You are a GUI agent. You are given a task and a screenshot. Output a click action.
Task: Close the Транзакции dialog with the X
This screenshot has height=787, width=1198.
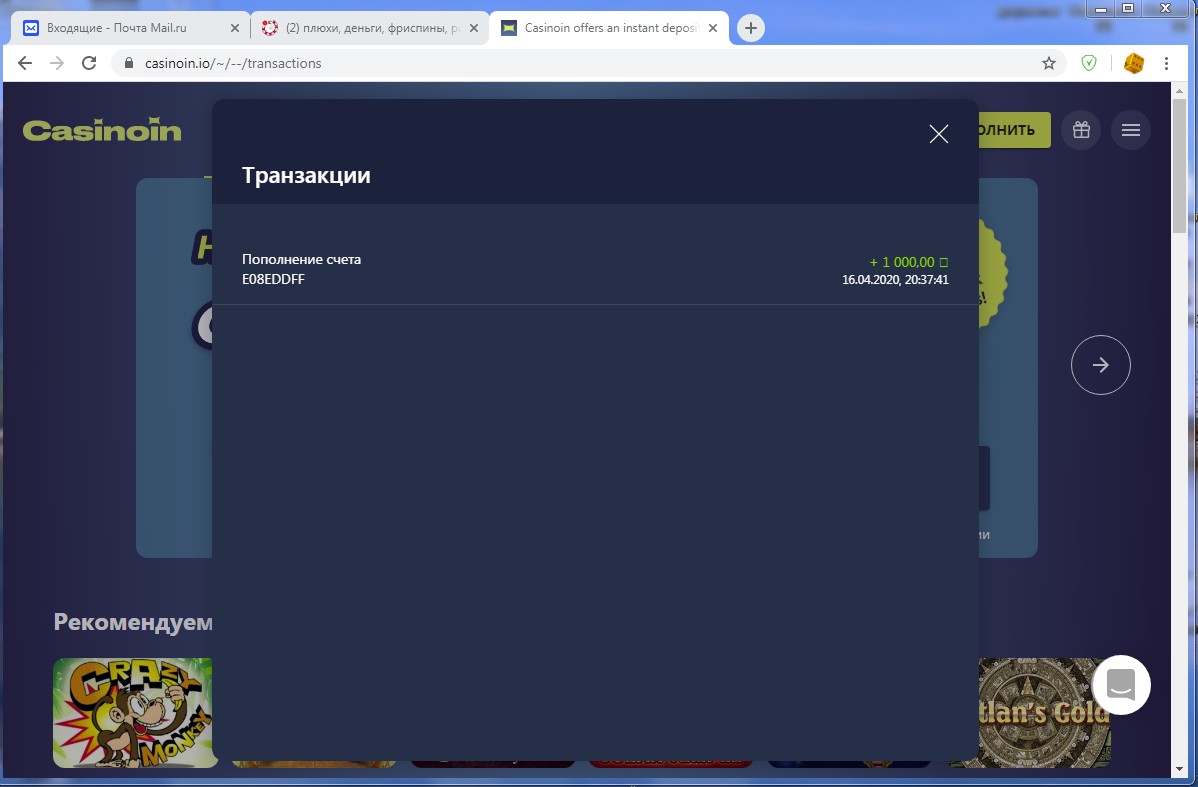pyautogui.click(x=938, y=134)
